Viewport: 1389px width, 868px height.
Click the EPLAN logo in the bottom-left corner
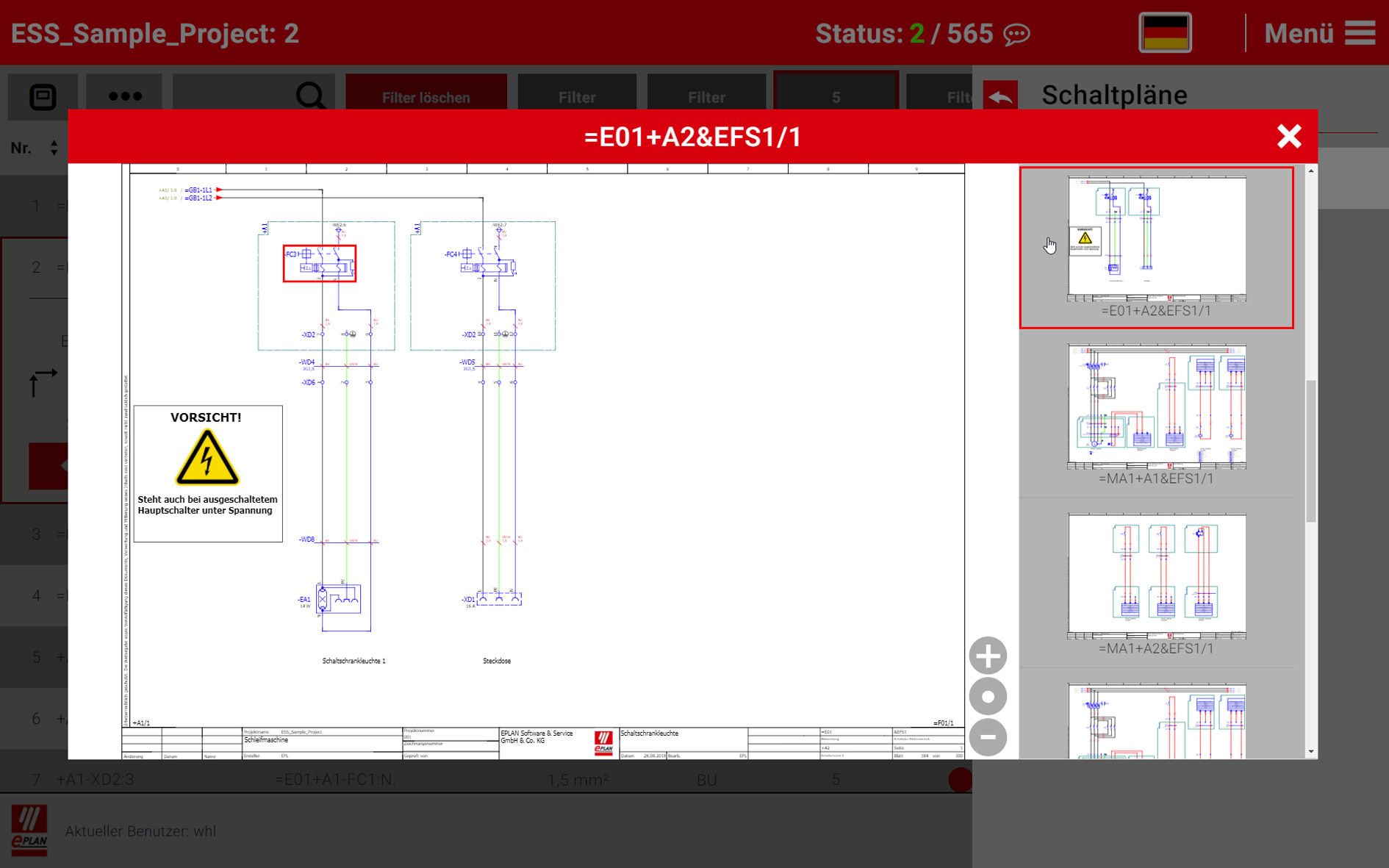pos(29,831)
